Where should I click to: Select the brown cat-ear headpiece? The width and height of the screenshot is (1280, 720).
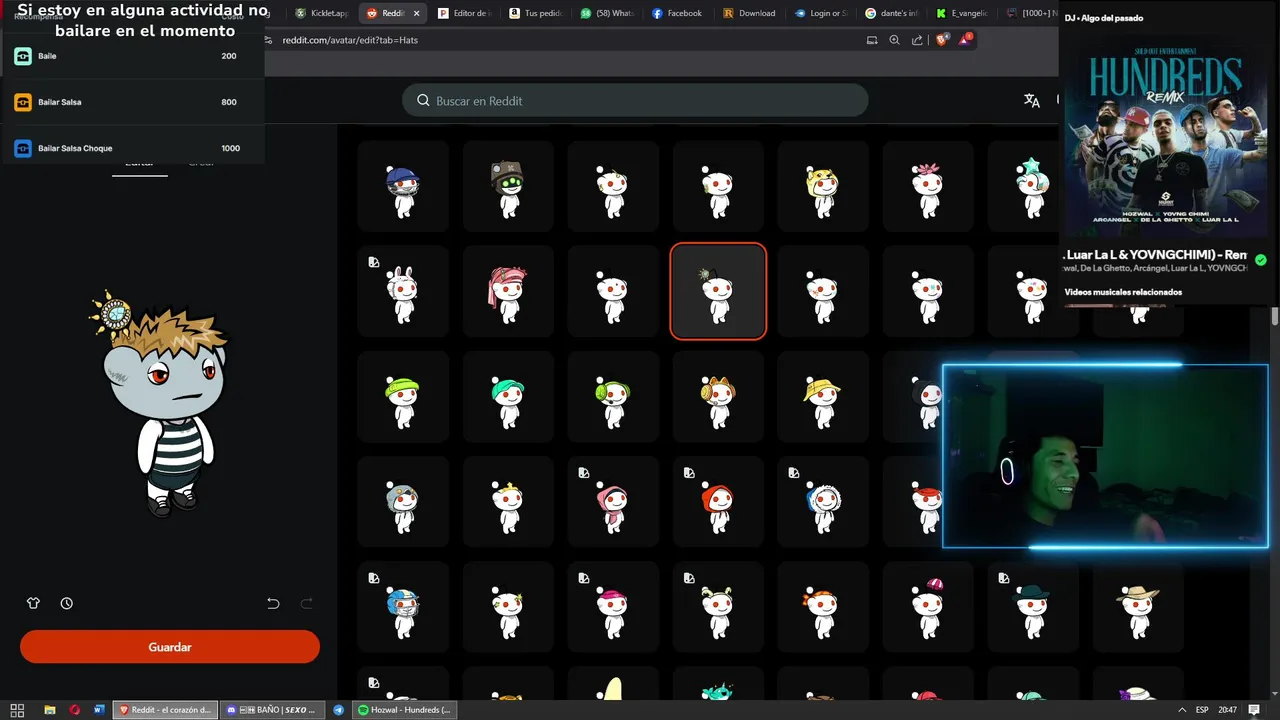pyautogui.click(x=718, y=397)
